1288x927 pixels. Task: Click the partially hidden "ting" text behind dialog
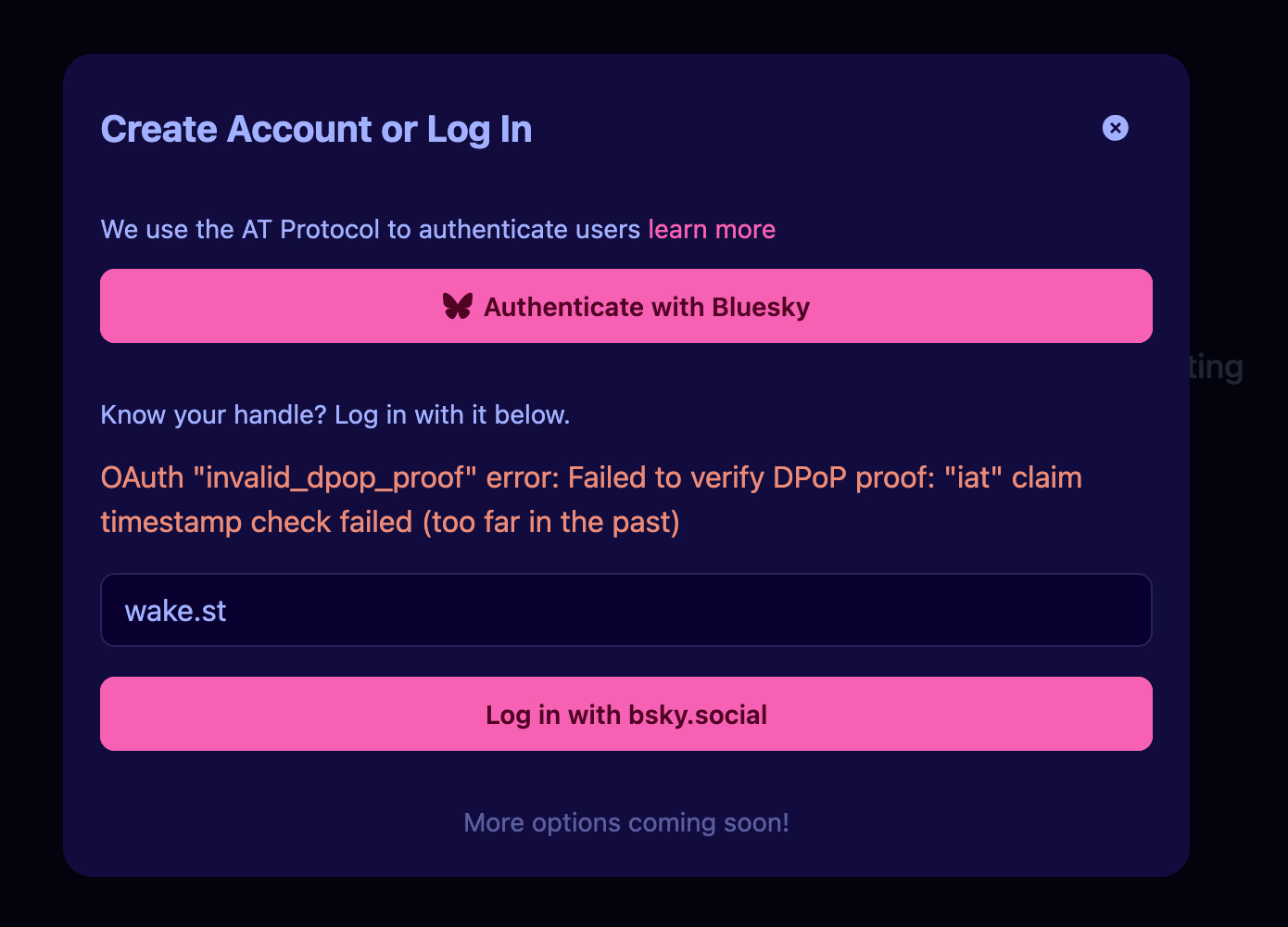[x=1216, y=367]
